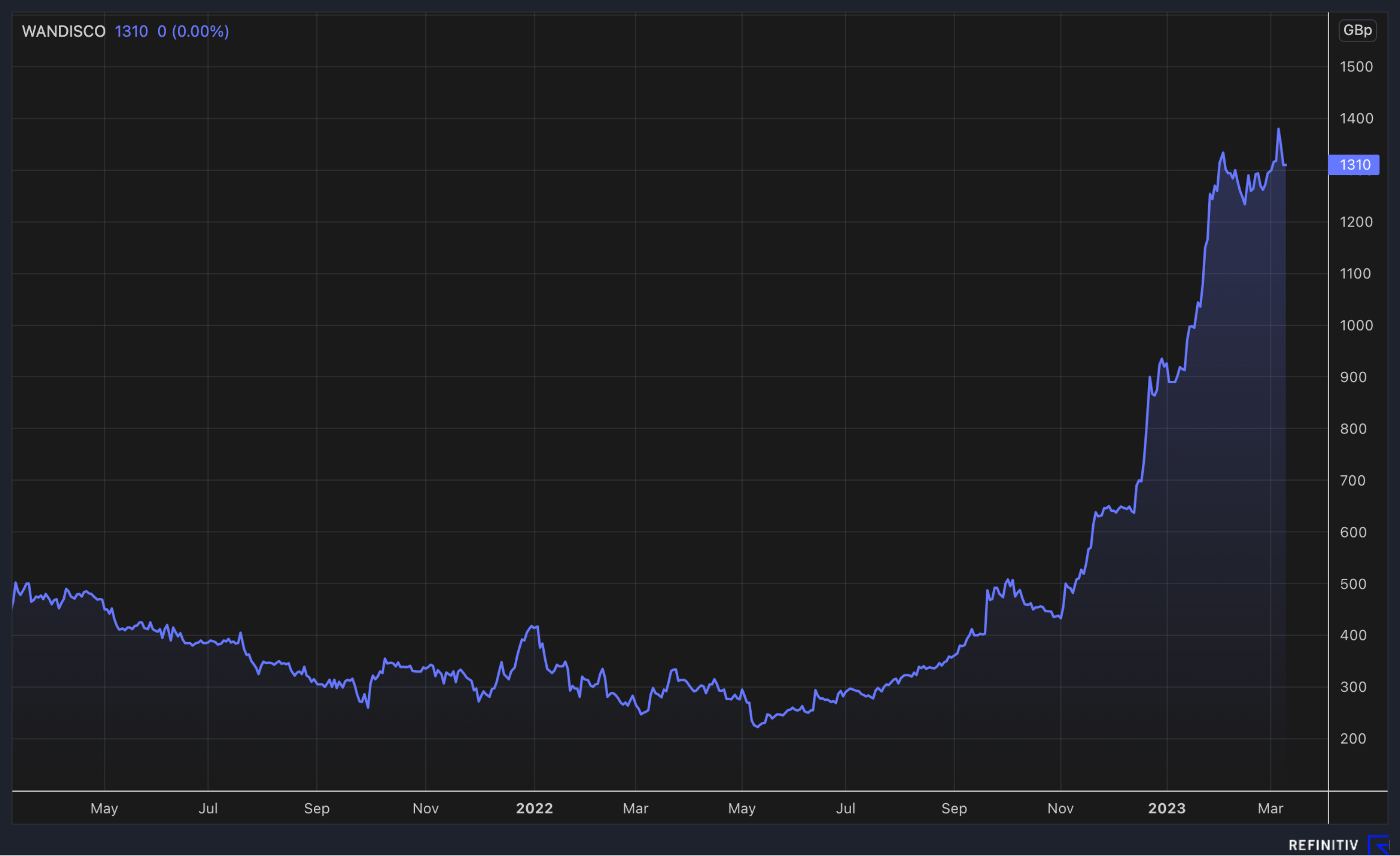
Task: Click the first May label on time axis
Action: (x=104, y=809)
